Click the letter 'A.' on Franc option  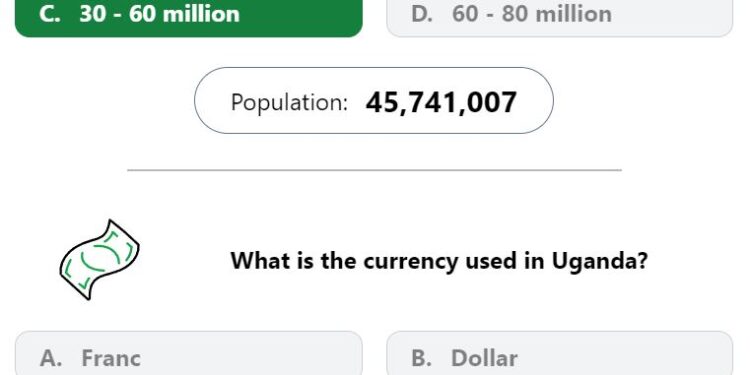click(51, 358)
